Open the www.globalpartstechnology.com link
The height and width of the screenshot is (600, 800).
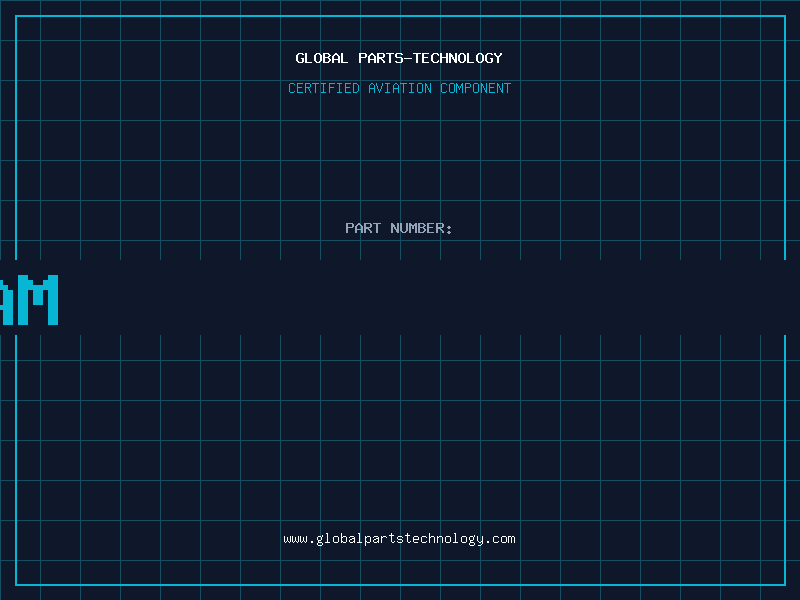click(x=399, y=539)
